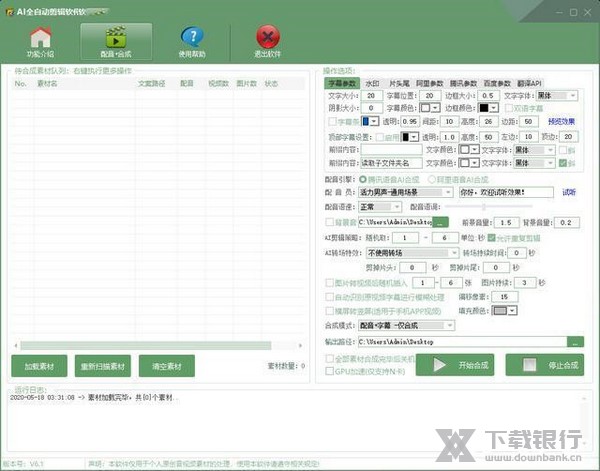Screen dimensions: 600x471
Task: Click the 填充颜色 gray swatch
Action: pos(500,310)
